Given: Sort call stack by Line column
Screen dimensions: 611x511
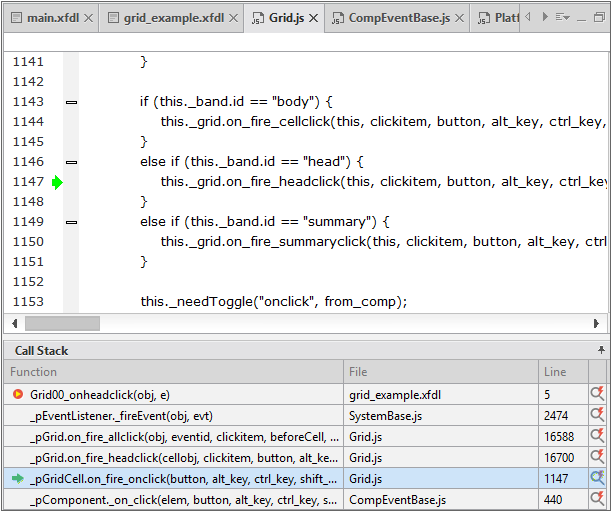Looking at the screenshot, I should (x=562, y=372).
